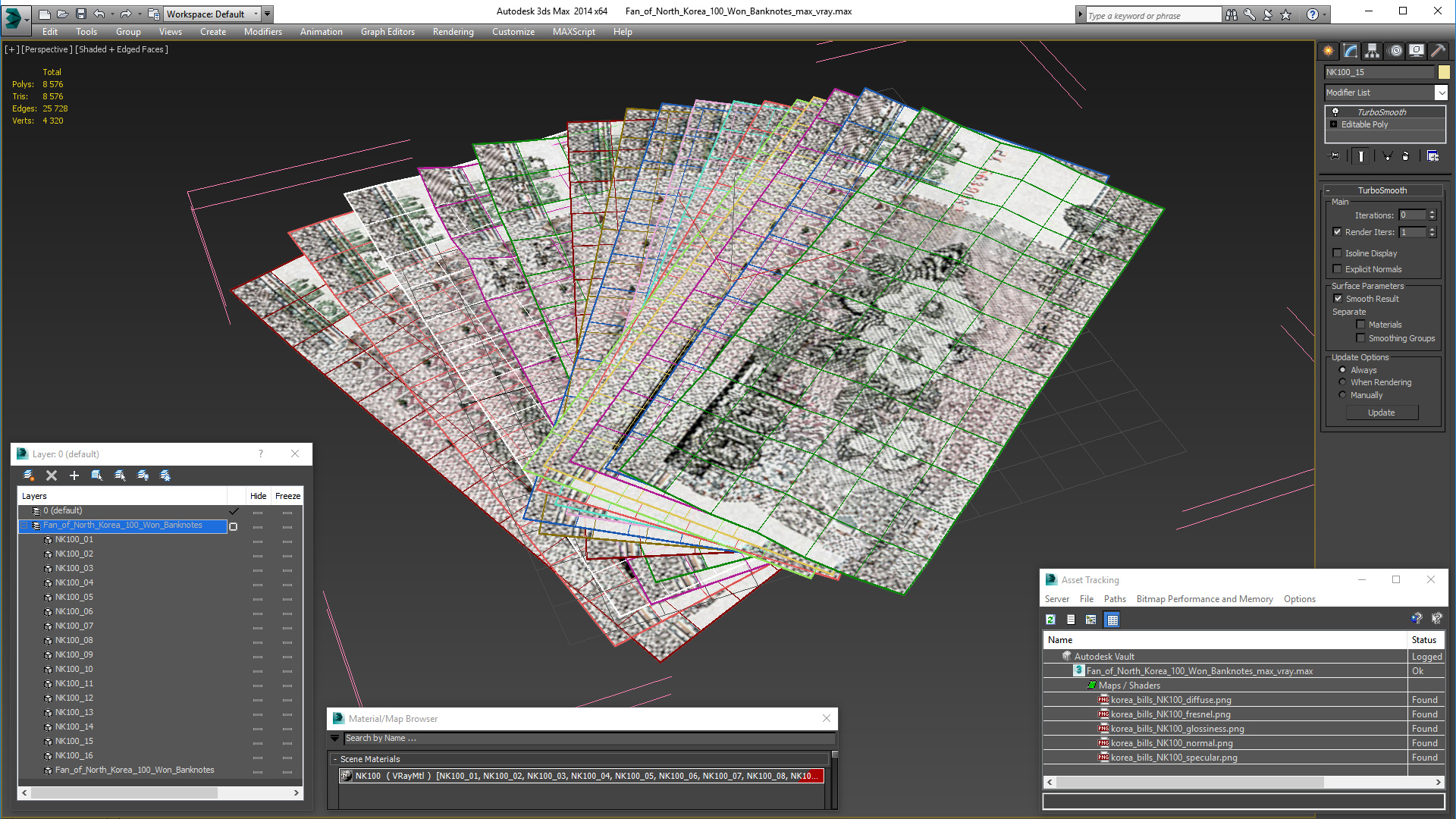The height and width of the screenshot is (819, 1456).
Task: Click Configure Modifier Sets icon
Action: [x=1432, y=155]
